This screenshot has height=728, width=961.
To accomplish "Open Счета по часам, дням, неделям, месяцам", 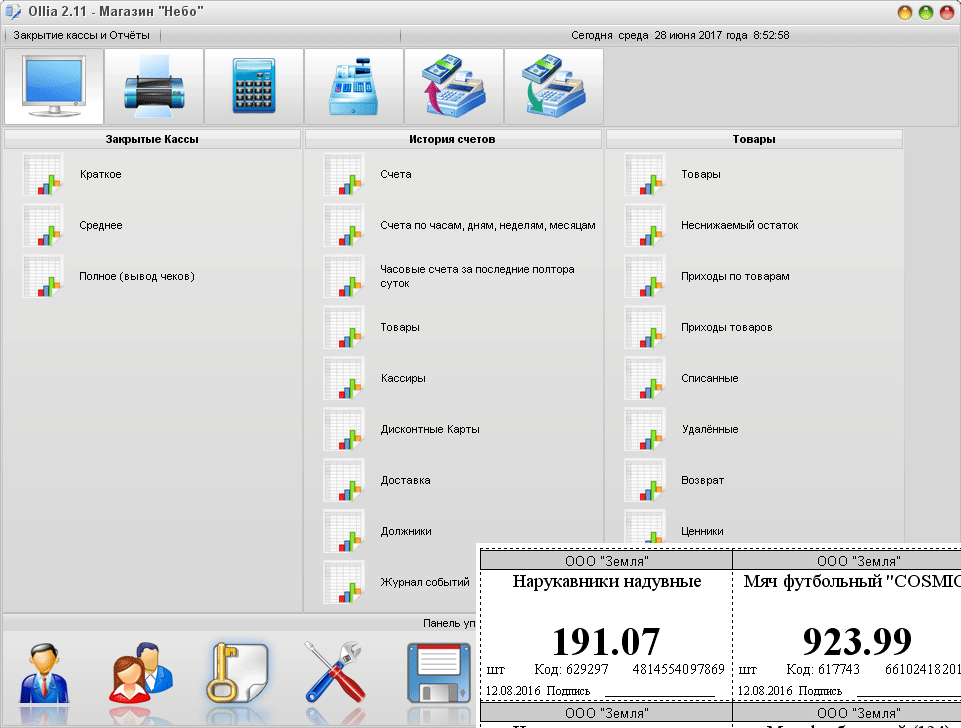I will tap(488, 226).
